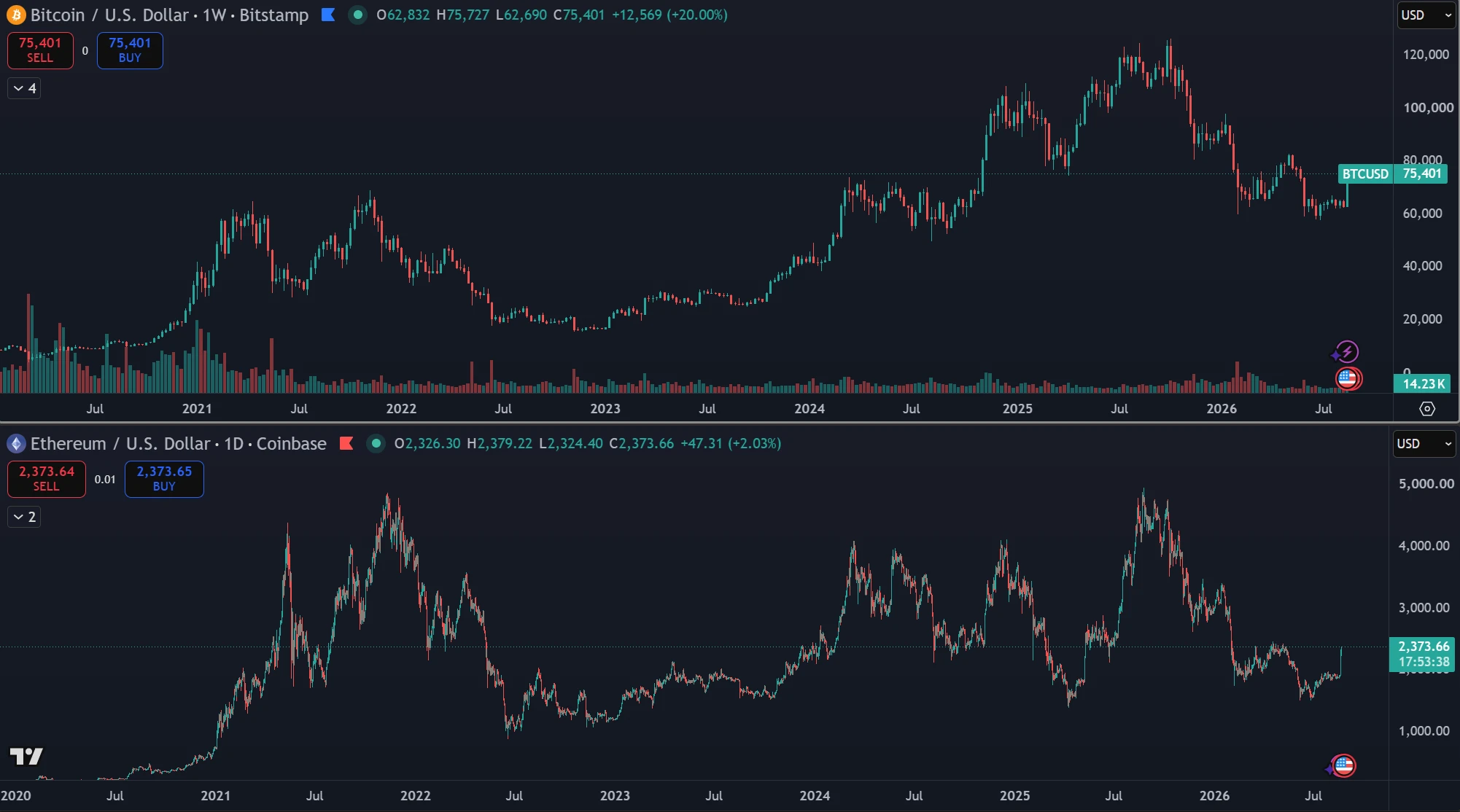The width and height of the screenshot is (1460, 812).
Task: Click the 20,000 price axis label
Action: click(x=1422, y=319)
